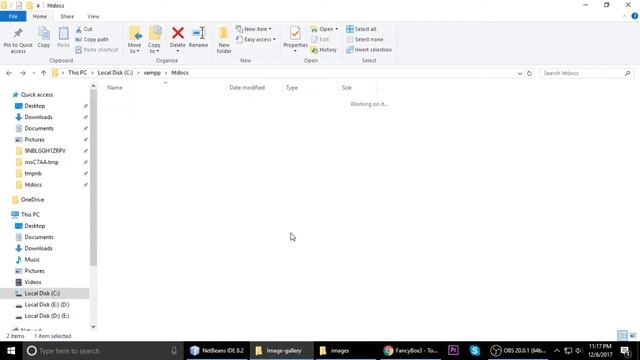This screenshot has width=640, height=360.
Task: Open New item dropdown
Action: 253,29
